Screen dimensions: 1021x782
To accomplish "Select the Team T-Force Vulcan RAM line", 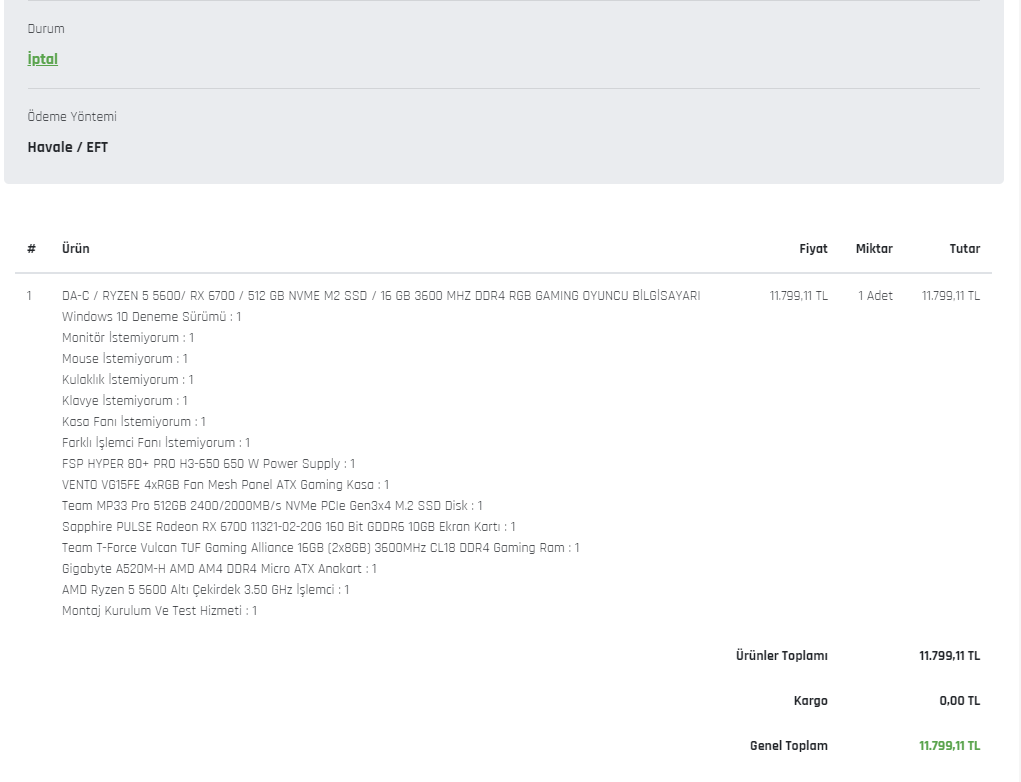I will 320,548.
